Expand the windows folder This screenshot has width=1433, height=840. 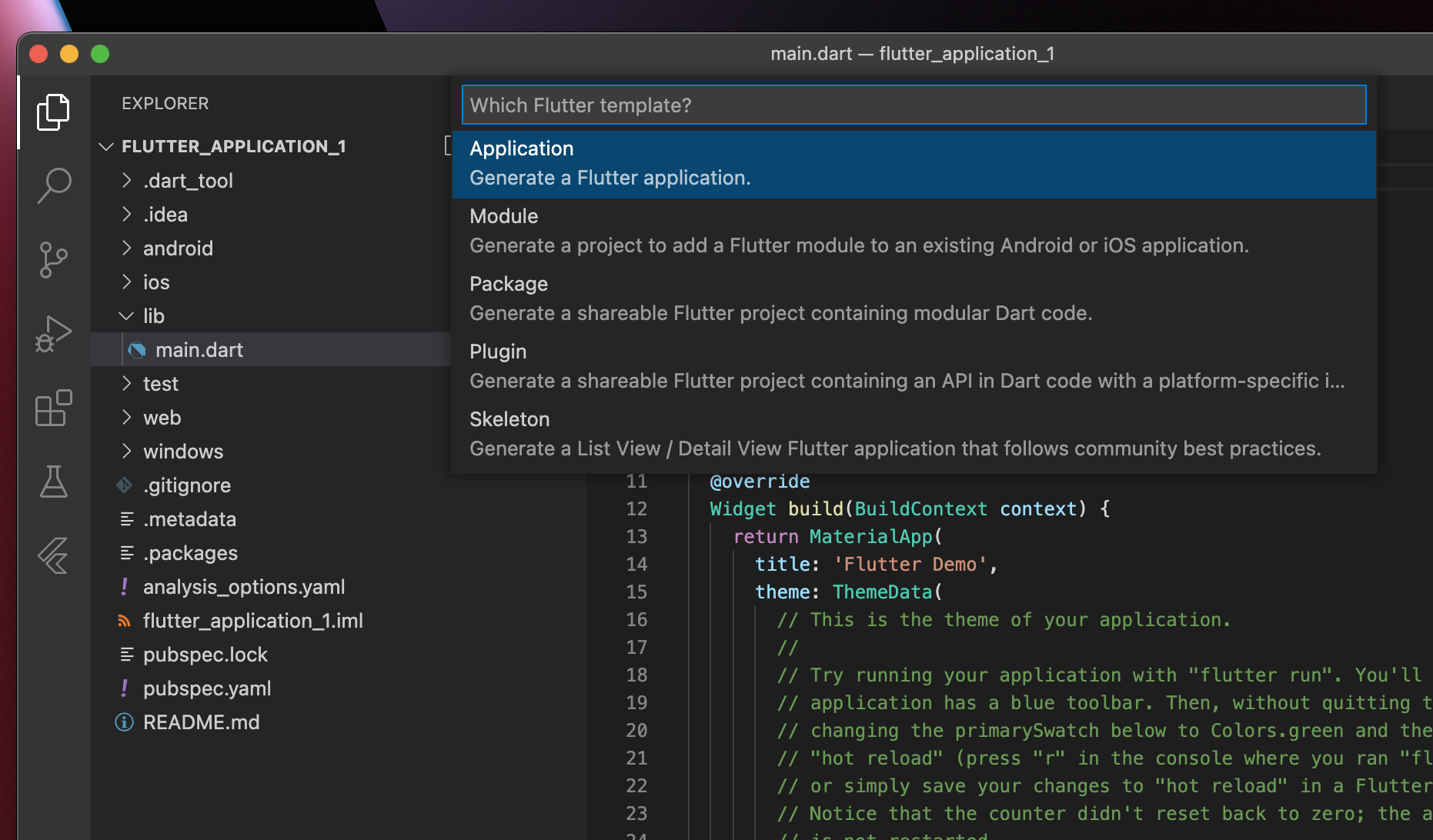[x=126, y=452]
